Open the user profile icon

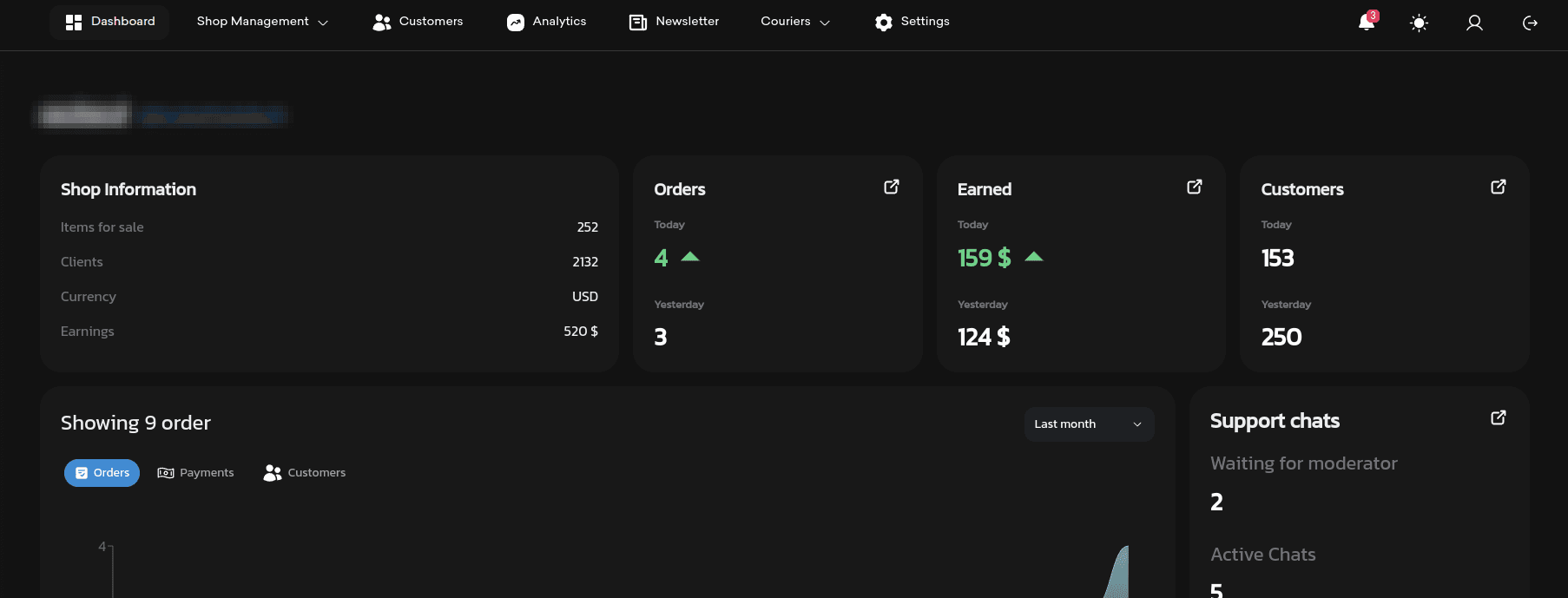(1474, 23)
